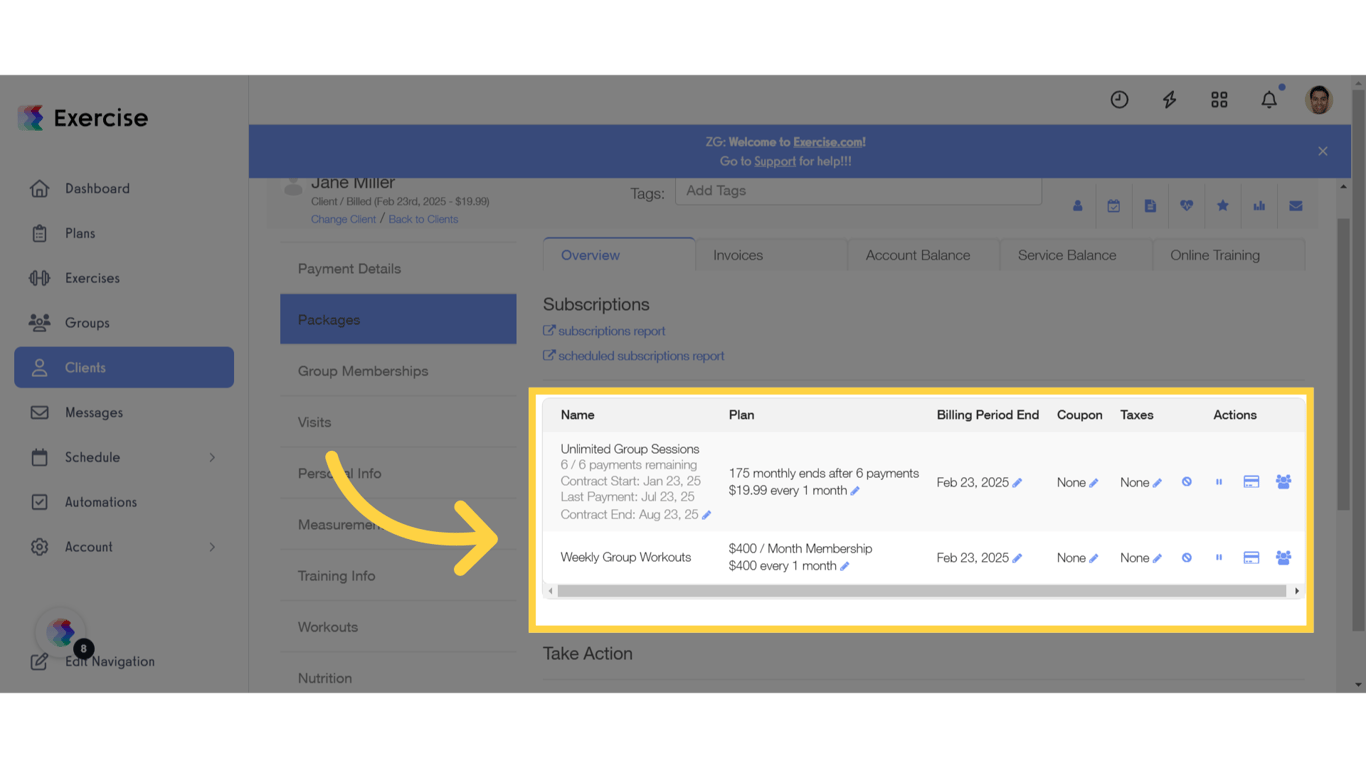Follow the Exercise.com link in banner

(x=829, y=142)
